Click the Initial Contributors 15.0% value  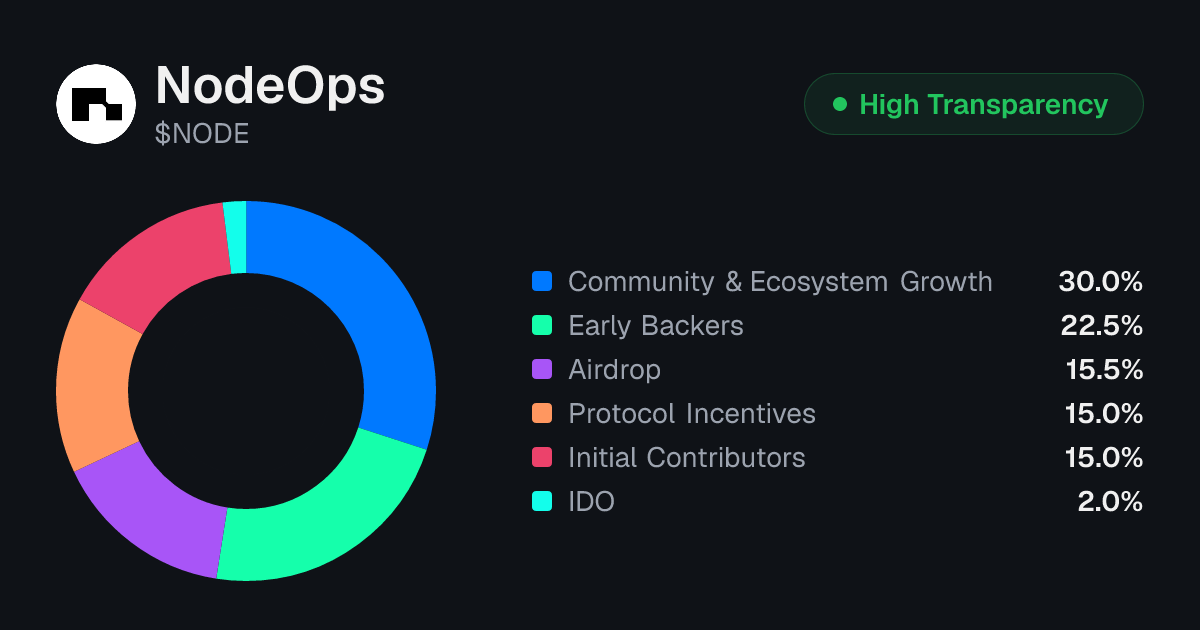[1104, 458]
